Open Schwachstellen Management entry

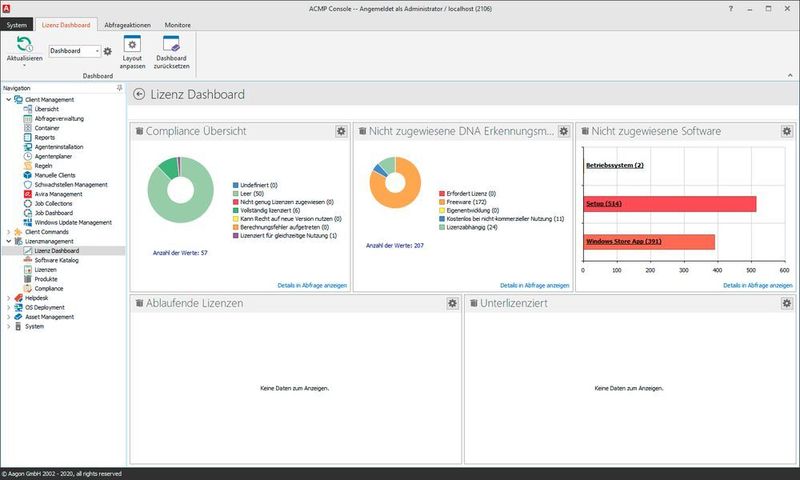(71, 184)
